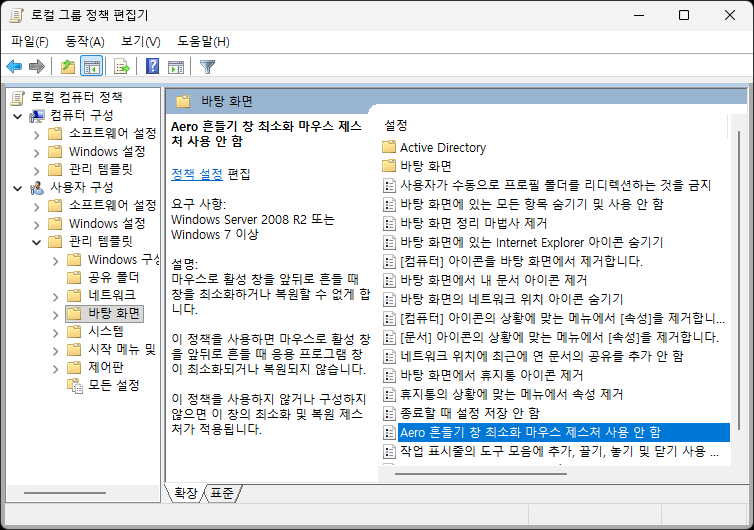
Task: Select 바탕 화면에서 휴지통 아이콘 제거 policy
Action: tap(491, 376)
